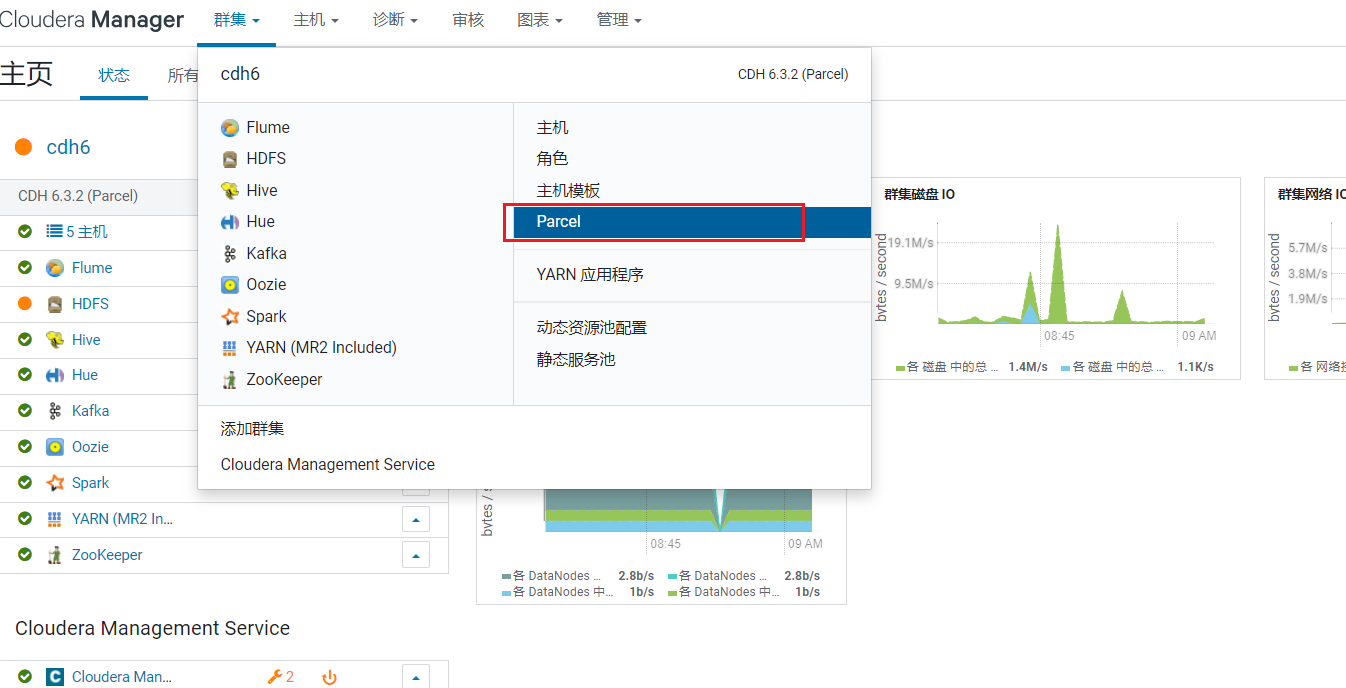Click the Spark icon in the left service list
The image size is (1346, 688).
55,483
